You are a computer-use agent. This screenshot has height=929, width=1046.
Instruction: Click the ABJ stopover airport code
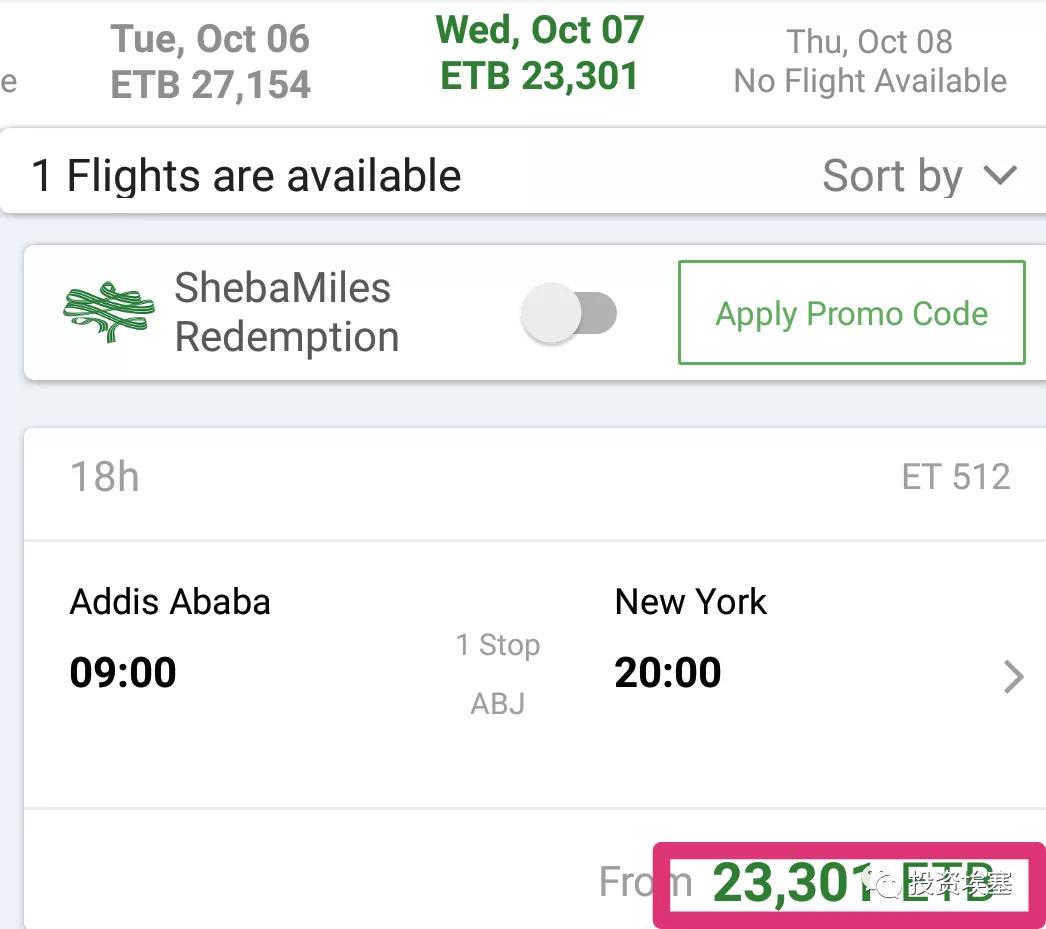coord(498,704)
